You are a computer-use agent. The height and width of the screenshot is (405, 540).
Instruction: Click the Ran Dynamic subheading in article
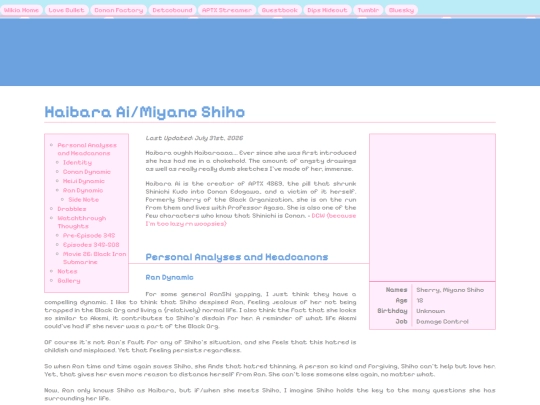point(169,277)
